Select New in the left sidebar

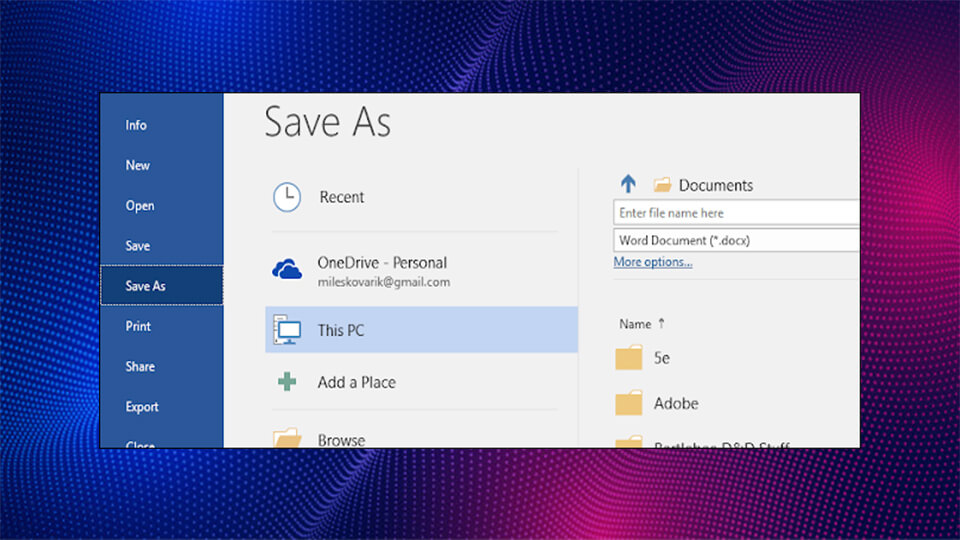click(x=138, y=165)
